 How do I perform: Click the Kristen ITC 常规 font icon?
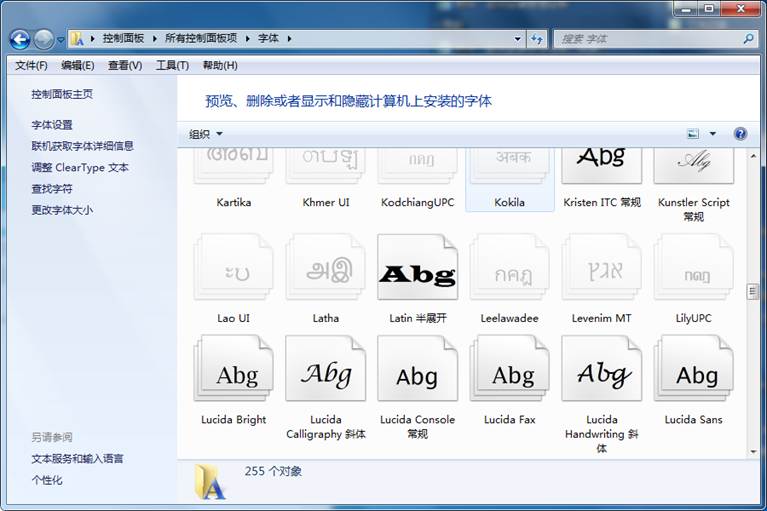601,164
